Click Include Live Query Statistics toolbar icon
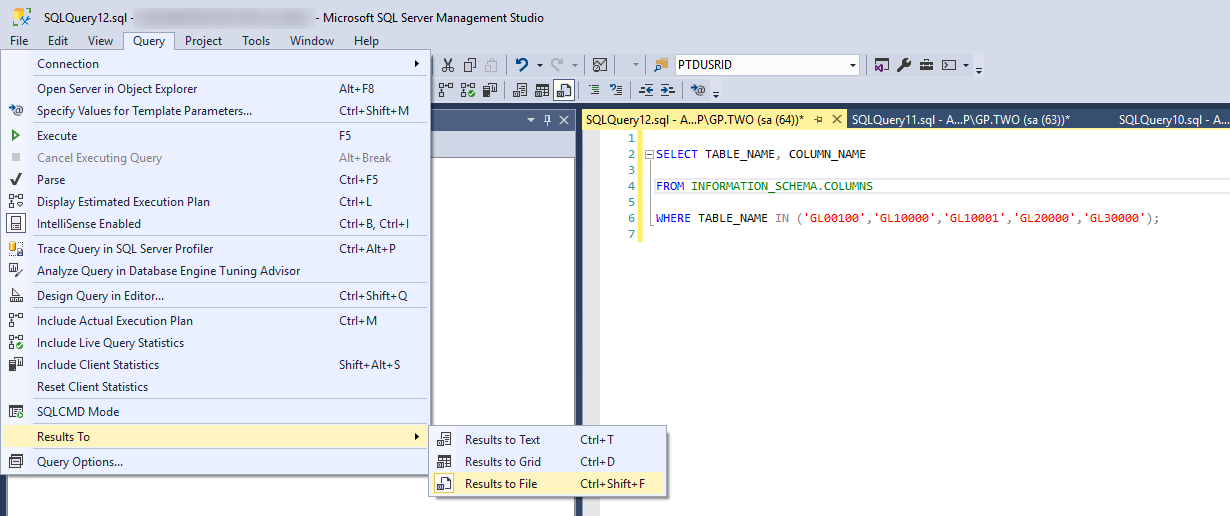 click(x=468, y=90)
